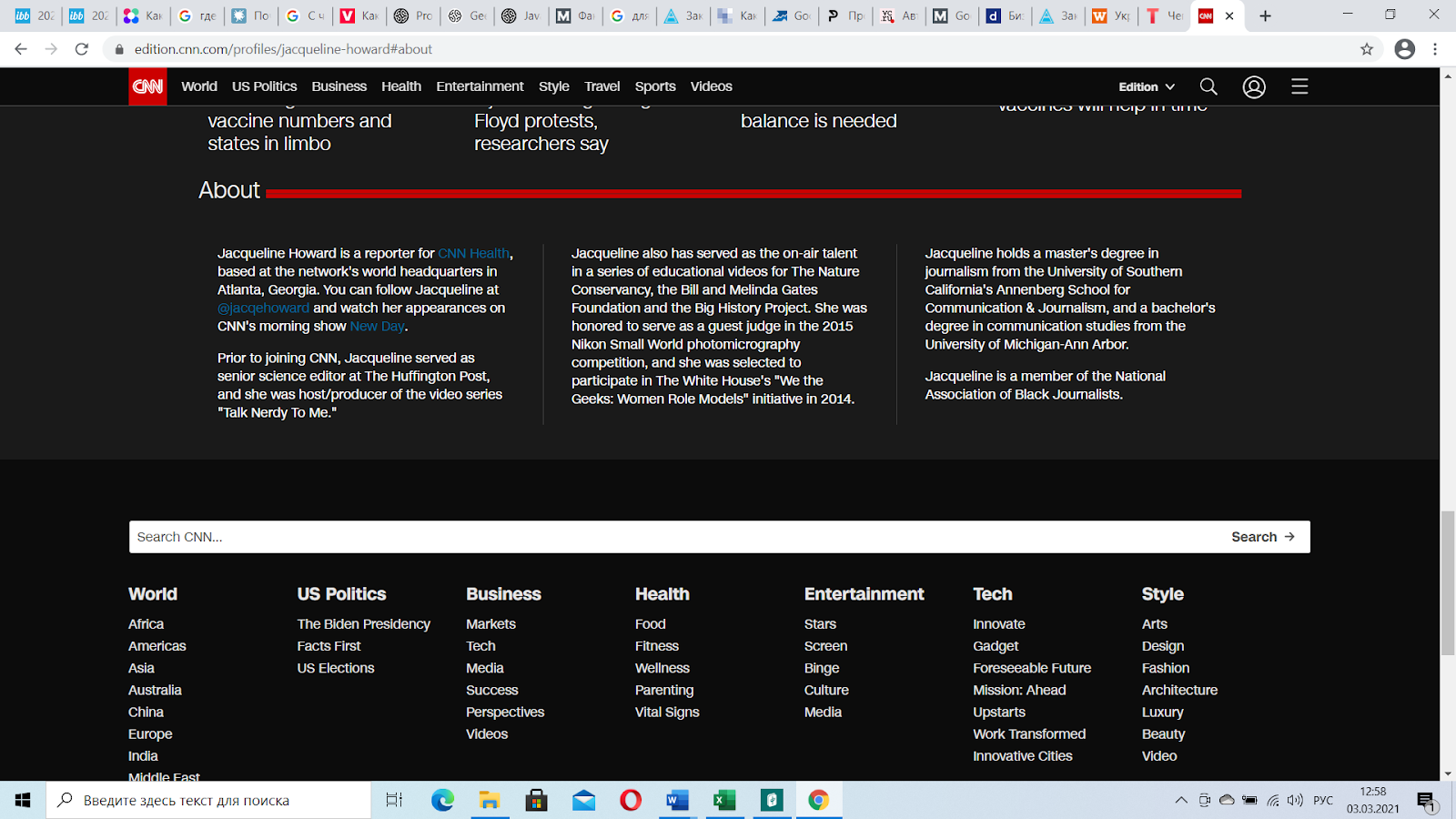The height and width of the screenshot is (819, 1456).
Task: Open Binge under footer Entertainment
Action: click(822, 668)
